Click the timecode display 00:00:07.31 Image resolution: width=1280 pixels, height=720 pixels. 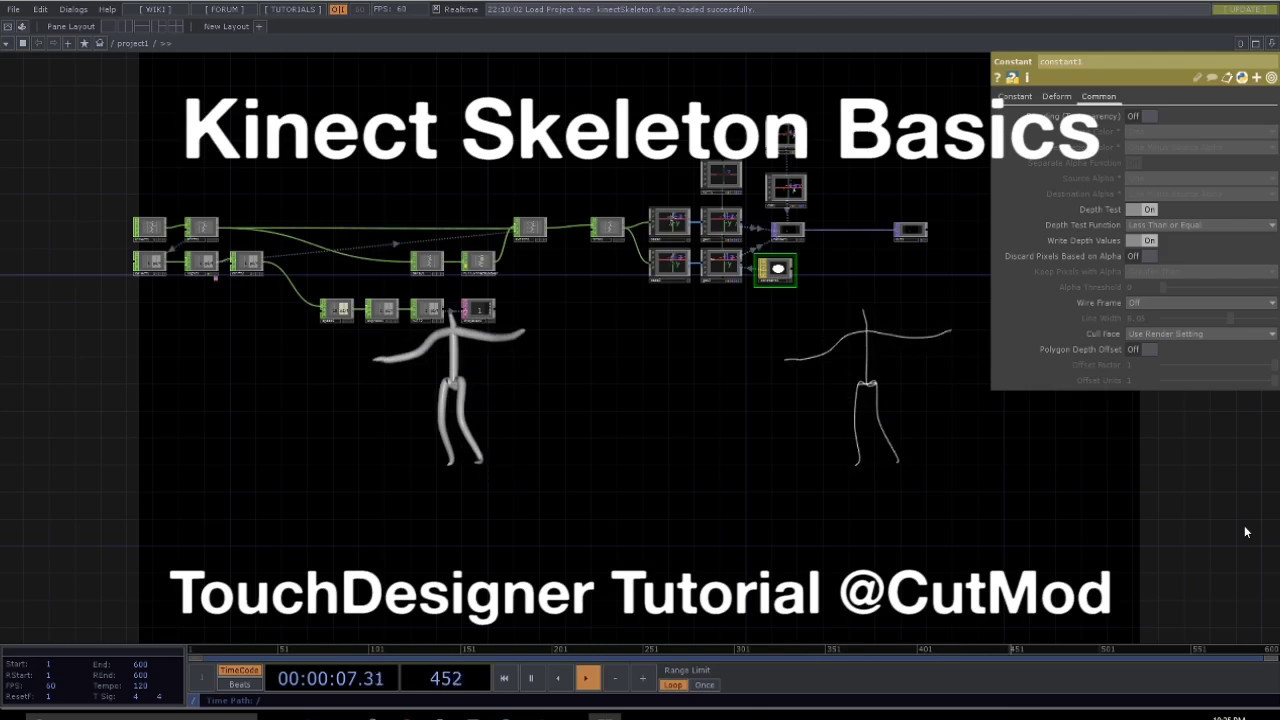[331, 678]
